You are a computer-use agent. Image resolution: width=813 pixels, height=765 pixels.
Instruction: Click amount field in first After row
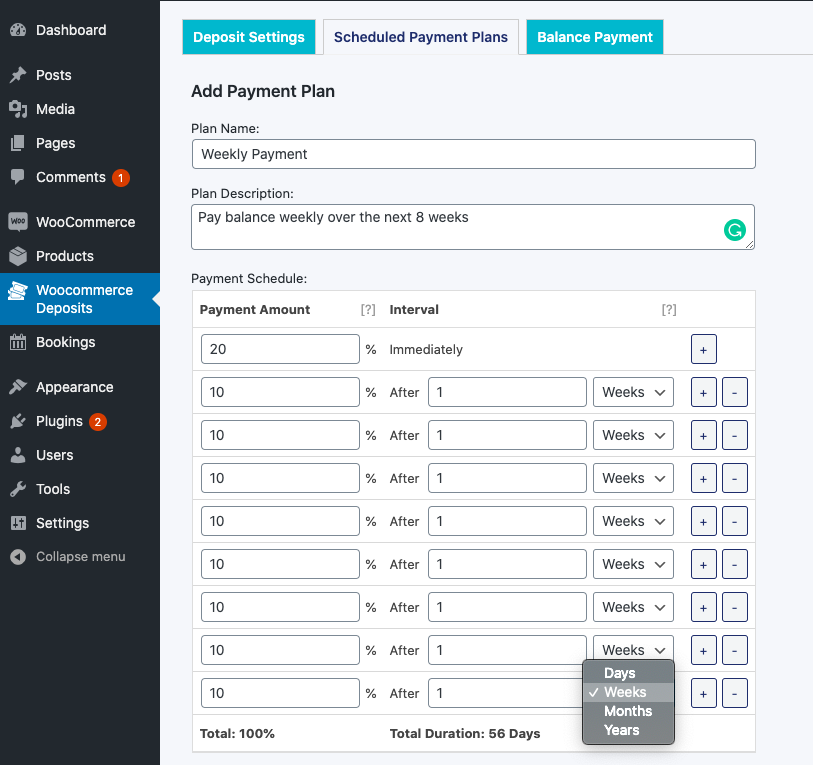click(280, 392)
